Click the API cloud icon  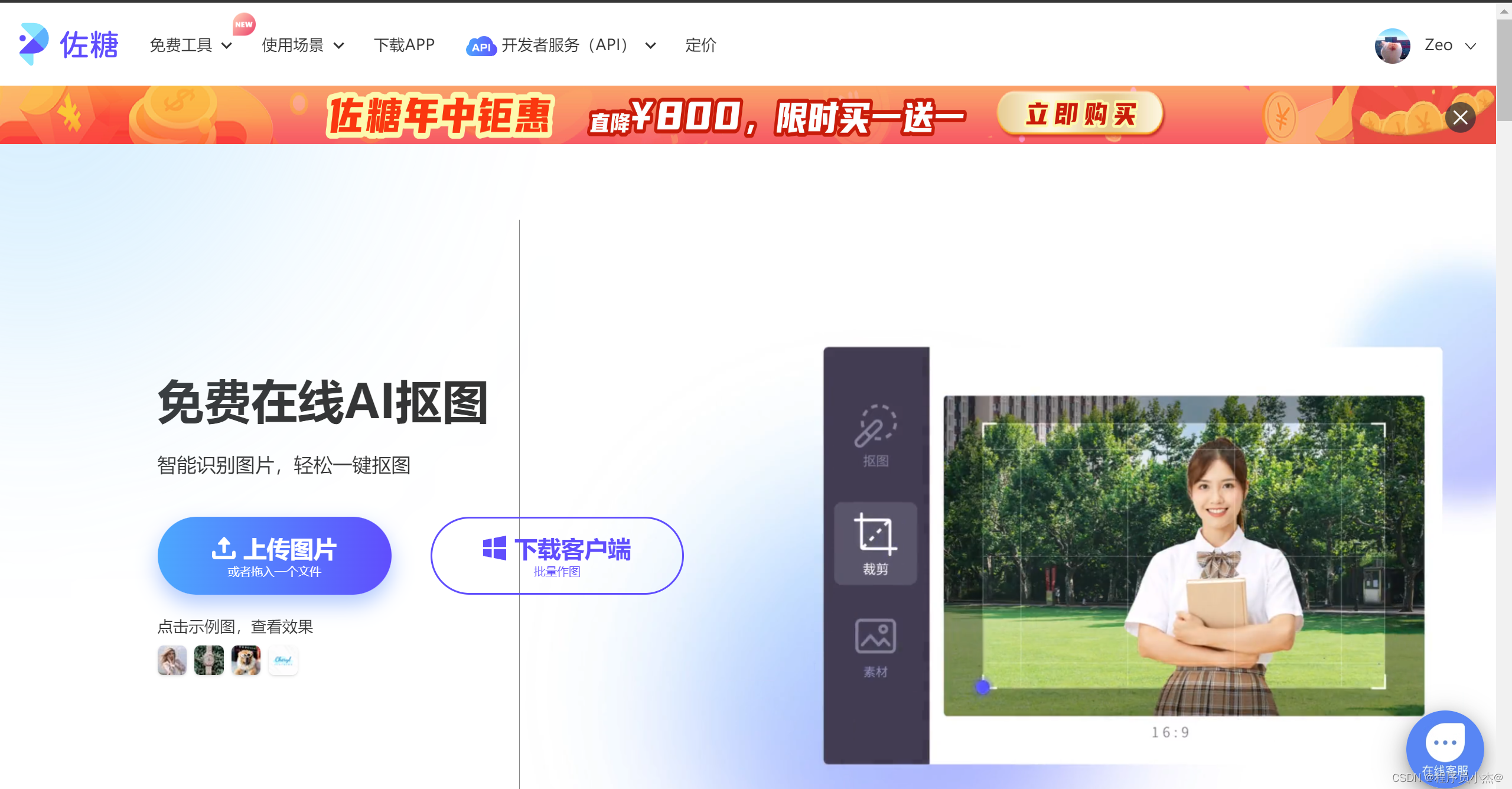coord(481,46)
